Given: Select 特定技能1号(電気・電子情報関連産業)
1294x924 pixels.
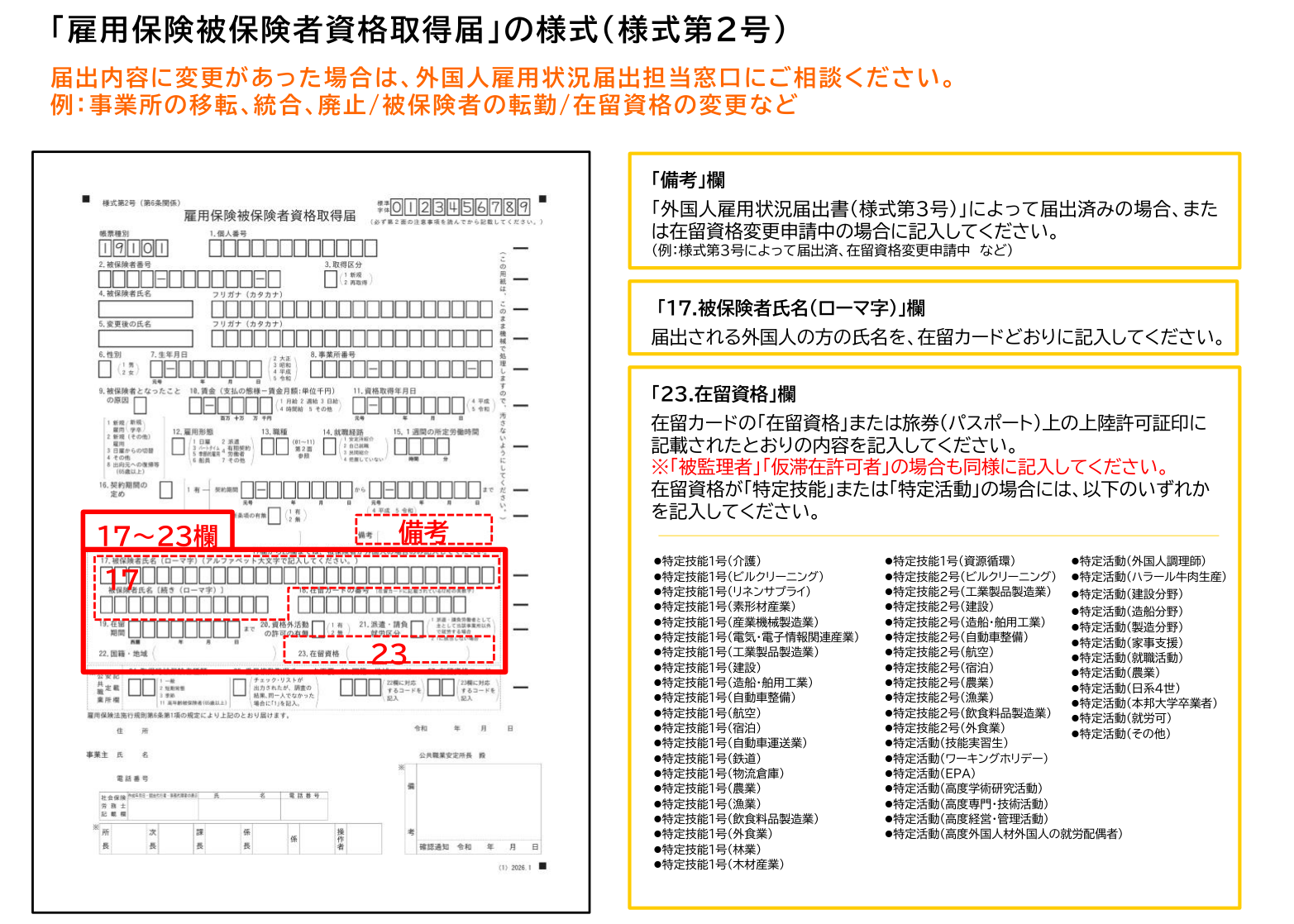Looking at the screenshot, I should (x=757, y=637).
